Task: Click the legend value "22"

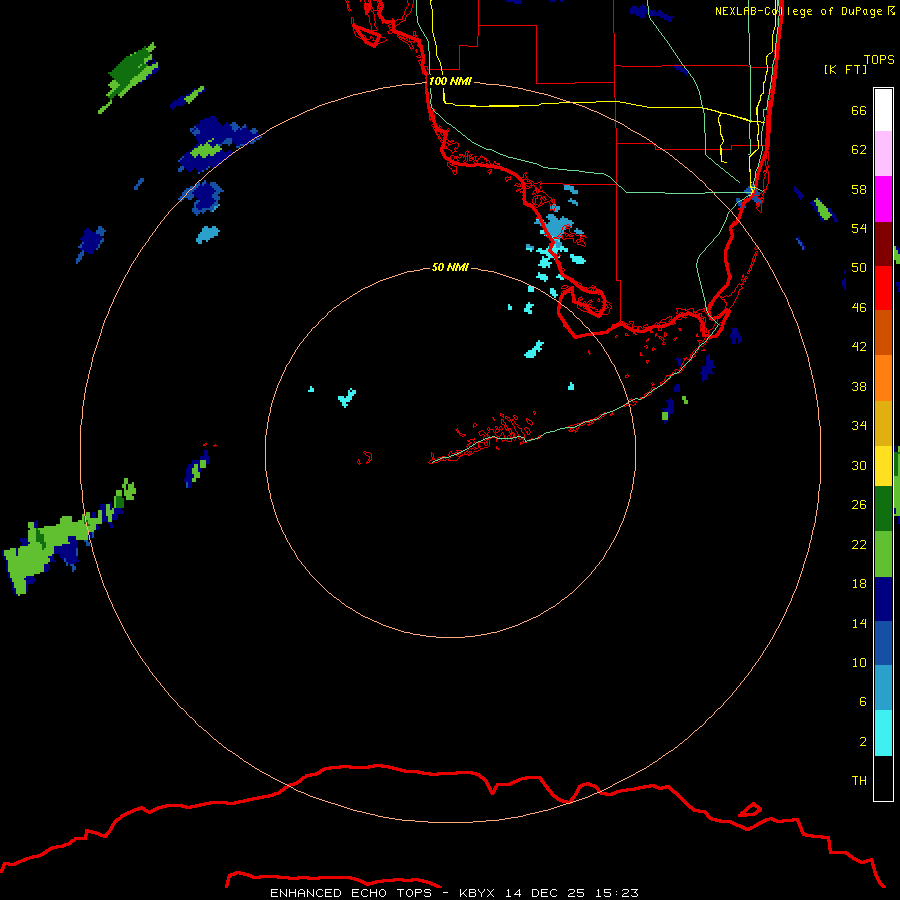Action: click(x=859, y=544)
